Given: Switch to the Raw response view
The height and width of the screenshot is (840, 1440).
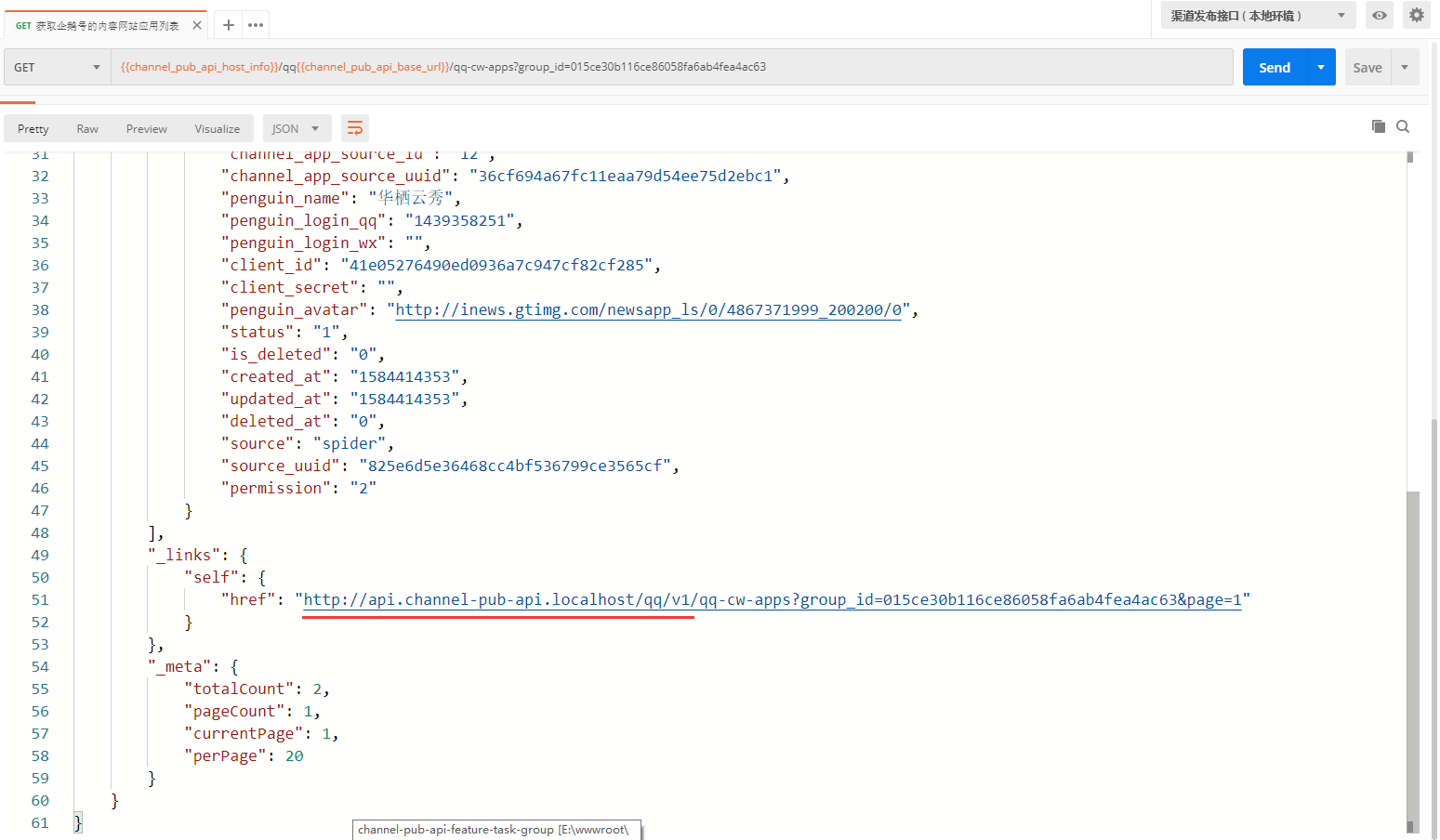Looking at the screenshot, I should [87, 128].
